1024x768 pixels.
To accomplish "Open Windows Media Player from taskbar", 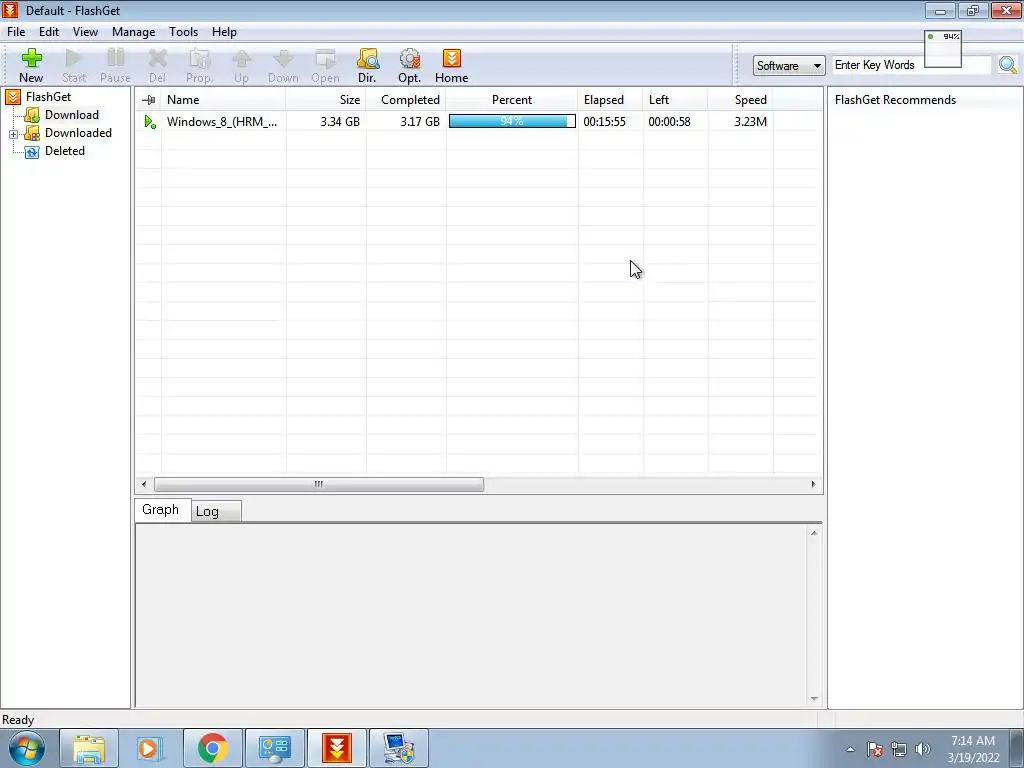I will coord(150,748).
